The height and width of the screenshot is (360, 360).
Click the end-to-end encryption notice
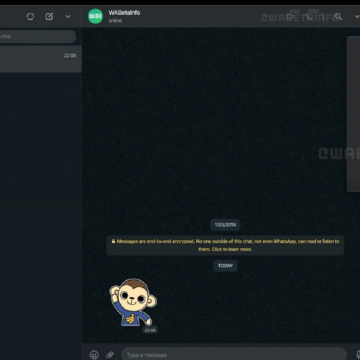pyautogui.click(x=225, y=245)
